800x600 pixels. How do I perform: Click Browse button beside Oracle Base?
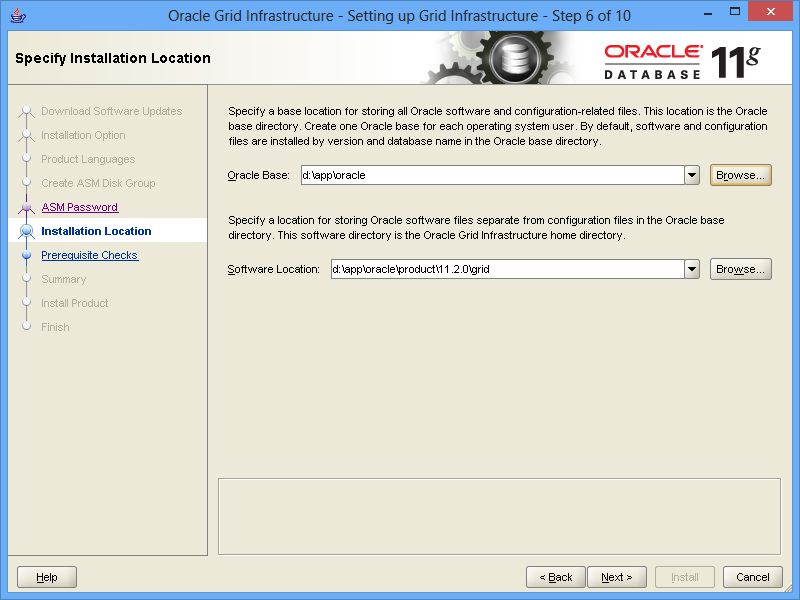click(x=740, y=175)
